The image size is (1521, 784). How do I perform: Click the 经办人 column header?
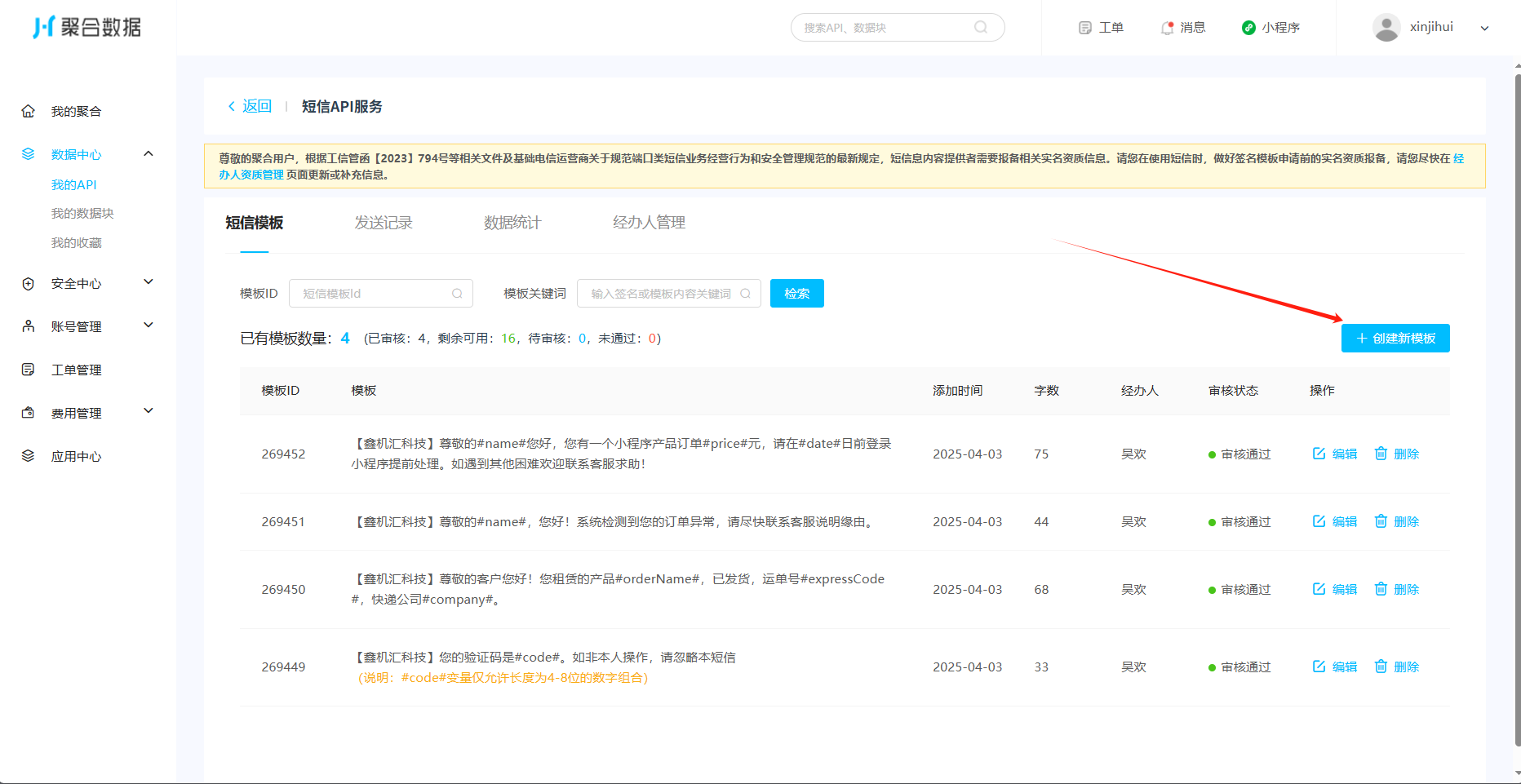(x=1140, y=391)
